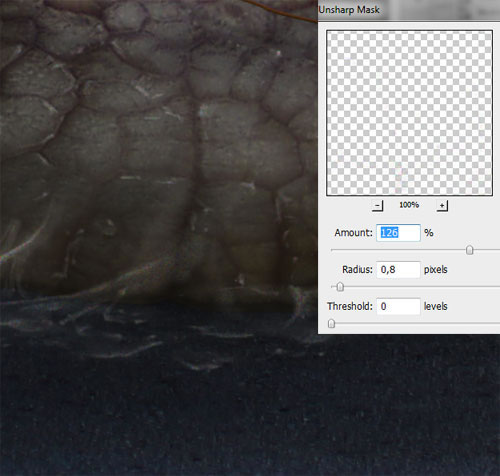Click the Radius label text
Viewport: 500px width, 476px height.
357,269
